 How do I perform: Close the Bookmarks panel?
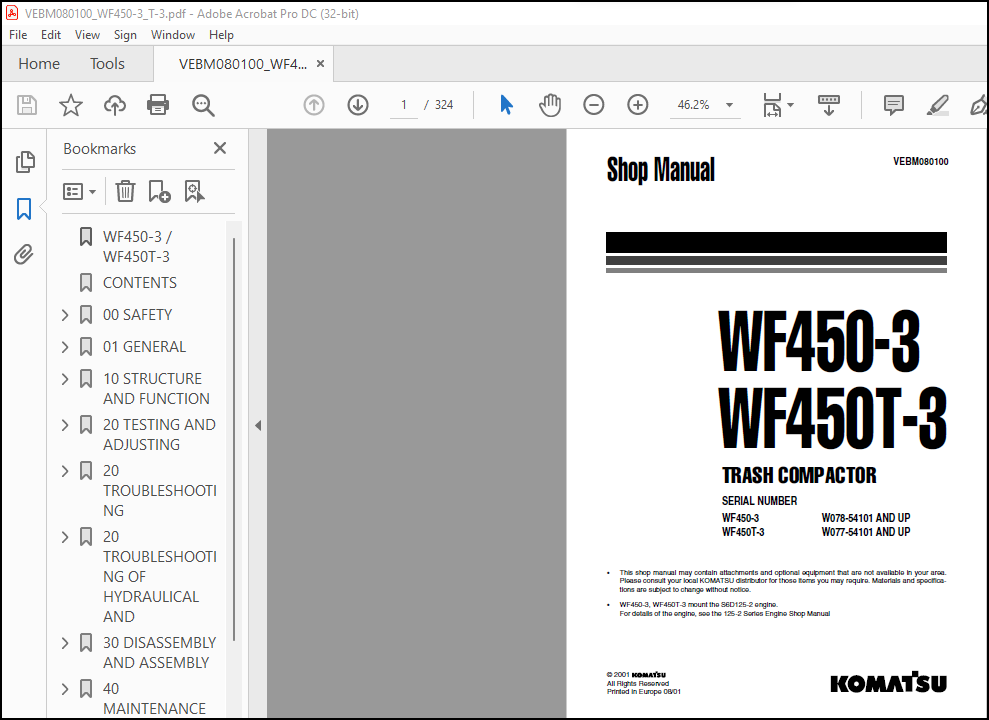[x=219, y=148]
